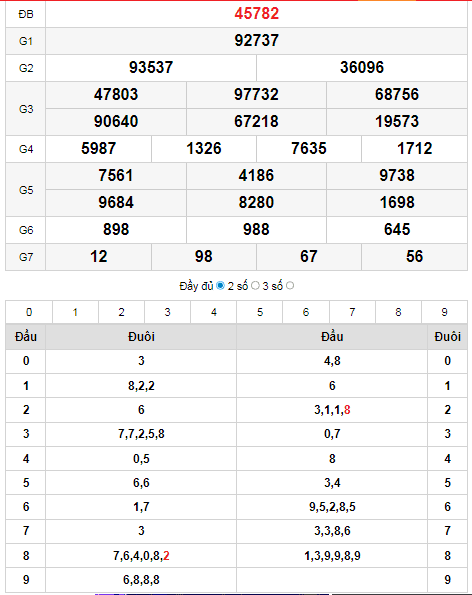This screenshot has width=472, height=595.
Task: Click digit filter tab 8
Action: coord(398,312)
